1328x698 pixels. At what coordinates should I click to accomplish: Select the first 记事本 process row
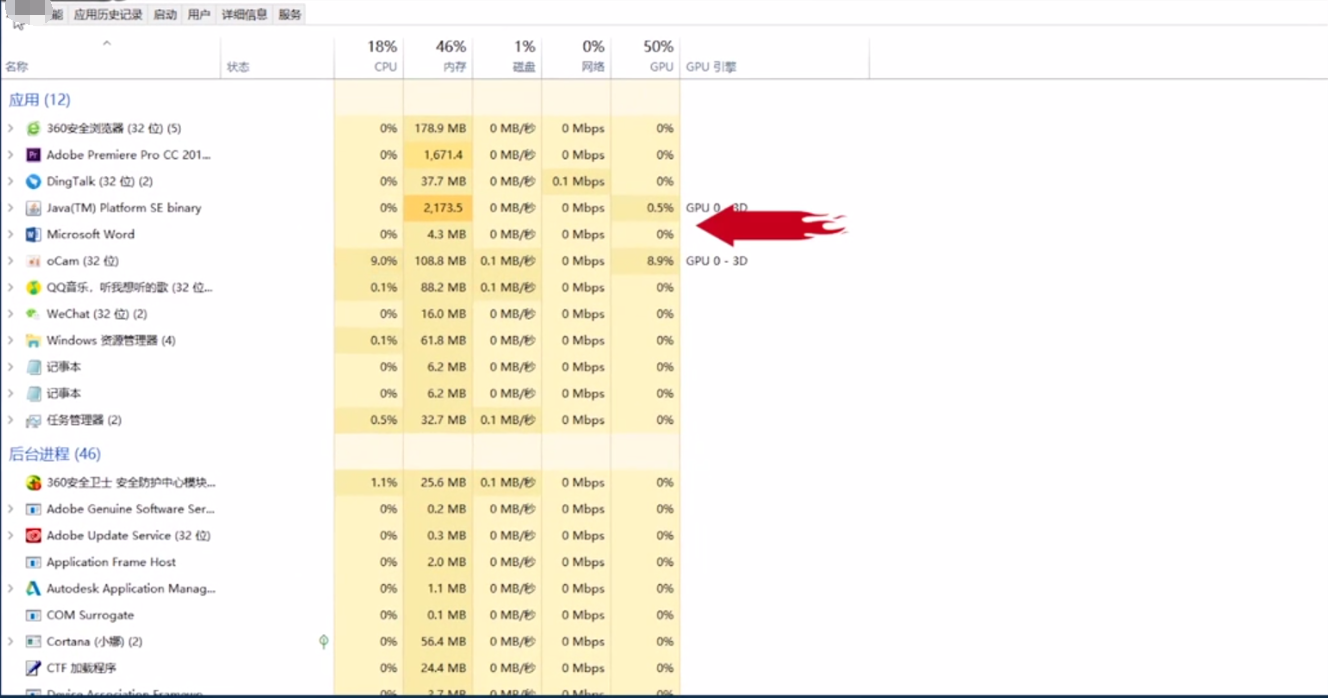[x=340, y=367]
